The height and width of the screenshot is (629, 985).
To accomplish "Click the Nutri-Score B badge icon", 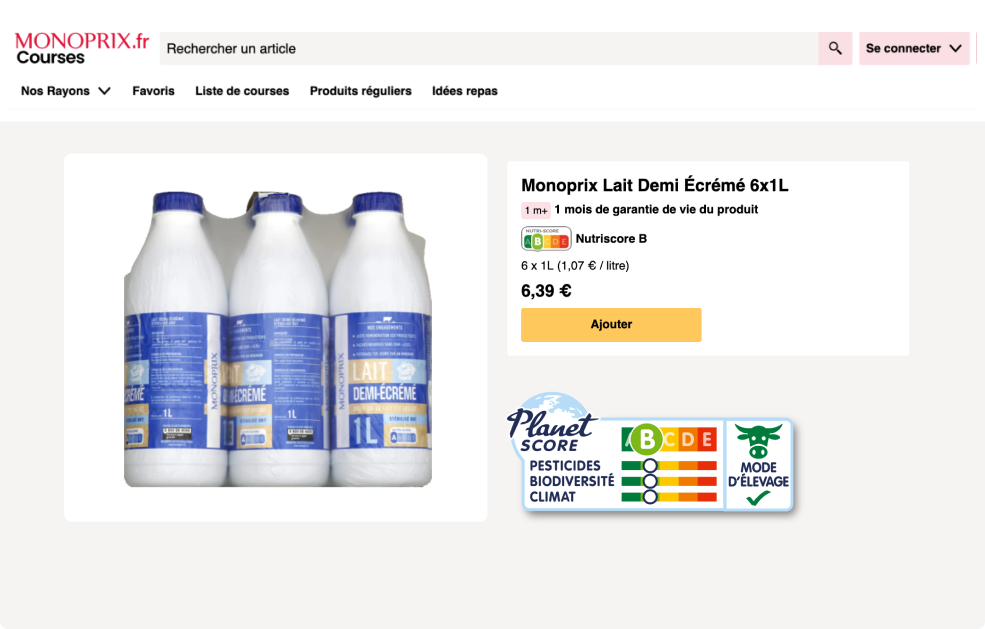I will click(x=546, y=239).
